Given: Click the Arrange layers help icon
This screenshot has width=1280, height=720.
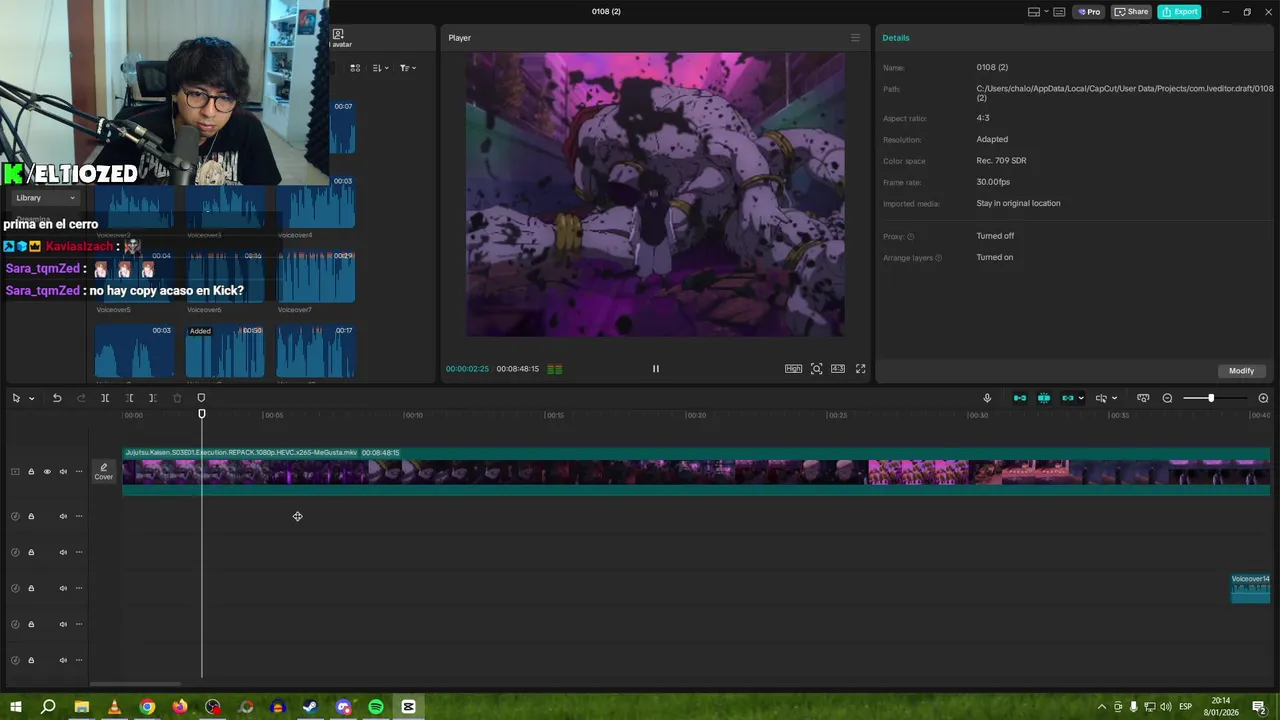Looking at the screenshot, I should 937,258.
